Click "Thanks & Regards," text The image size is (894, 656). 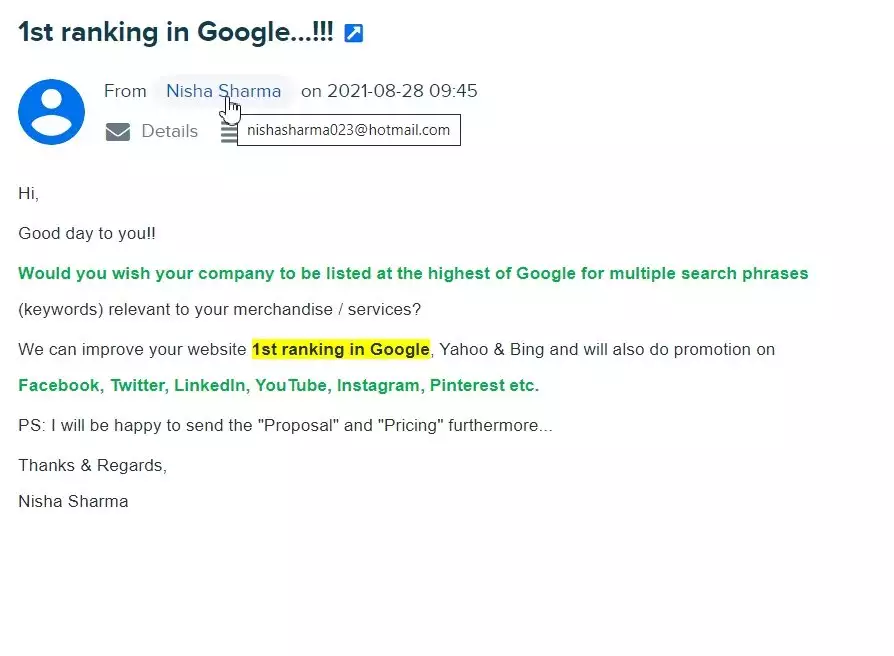click(x=92, y=466)
